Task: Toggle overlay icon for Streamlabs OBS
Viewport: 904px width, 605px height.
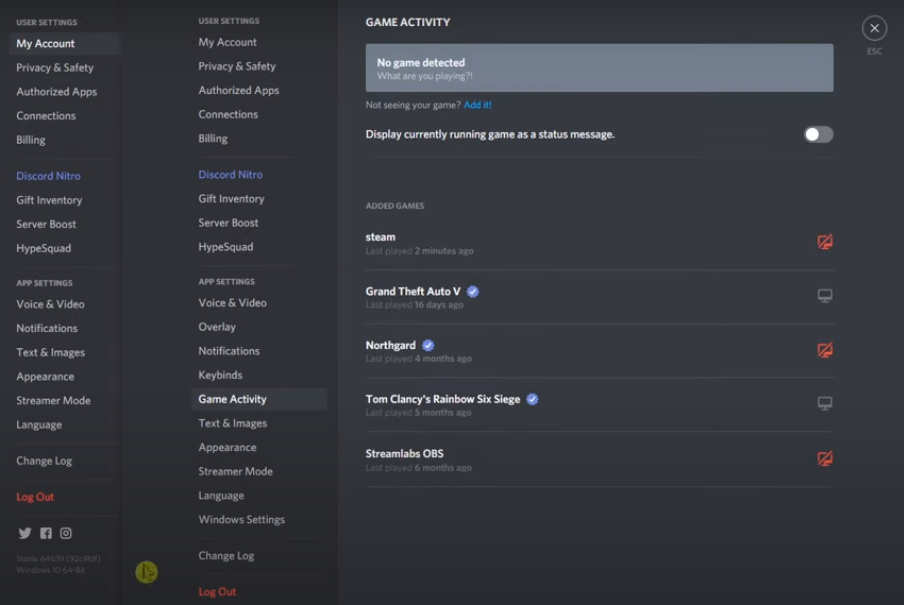Action: pyautogui.click(x=825, y=459)
